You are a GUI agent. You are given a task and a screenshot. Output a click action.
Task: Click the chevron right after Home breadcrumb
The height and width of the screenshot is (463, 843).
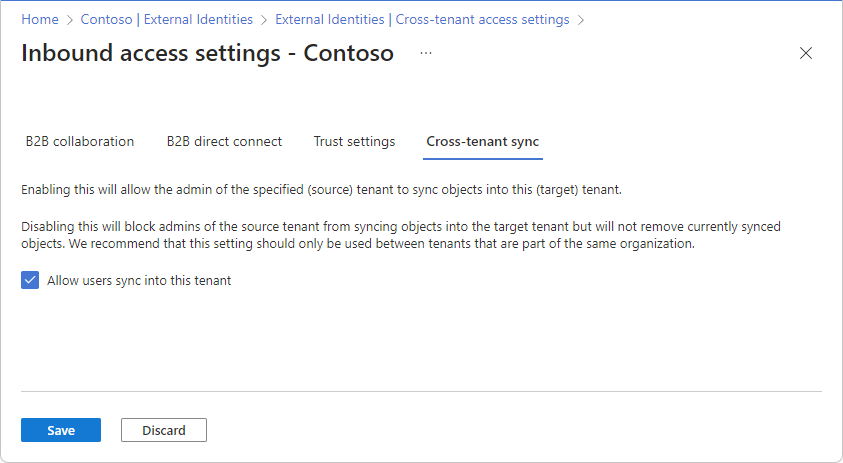point(69,19)
